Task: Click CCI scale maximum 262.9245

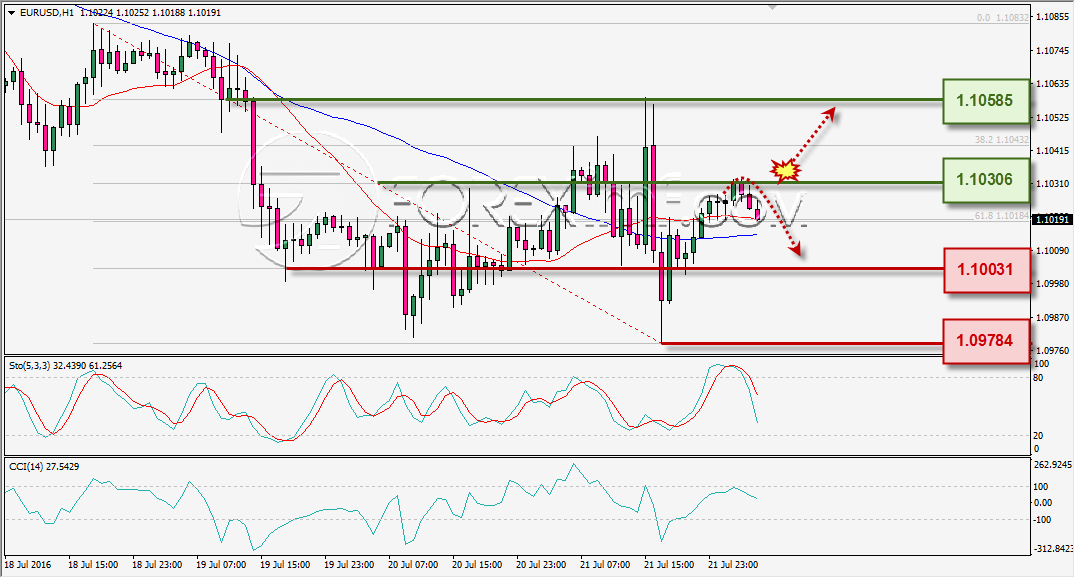Action: point(1052,465)
